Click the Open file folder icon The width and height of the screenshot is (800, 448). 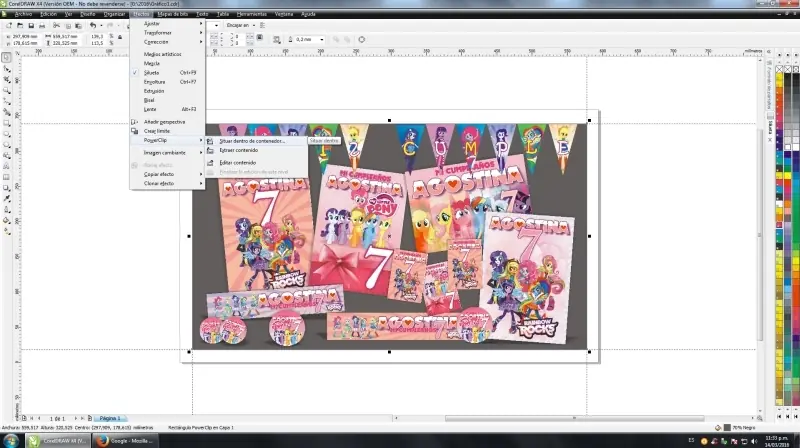coord(20,25)
